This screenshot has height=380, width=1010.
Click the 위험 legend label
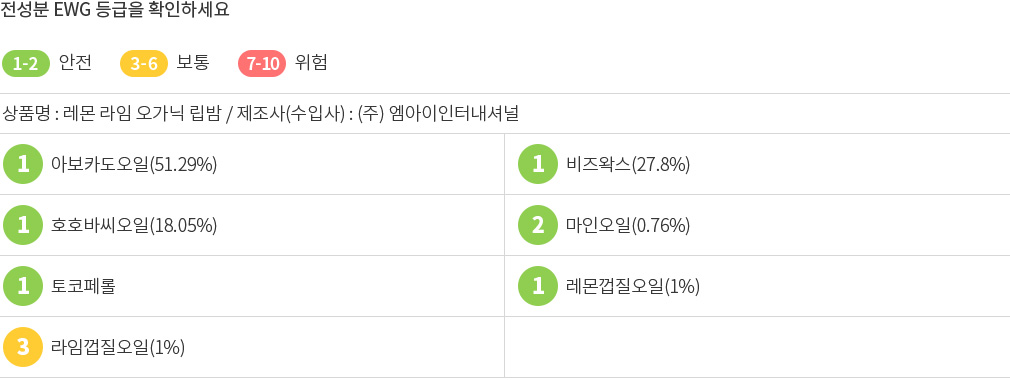point(311,62)
